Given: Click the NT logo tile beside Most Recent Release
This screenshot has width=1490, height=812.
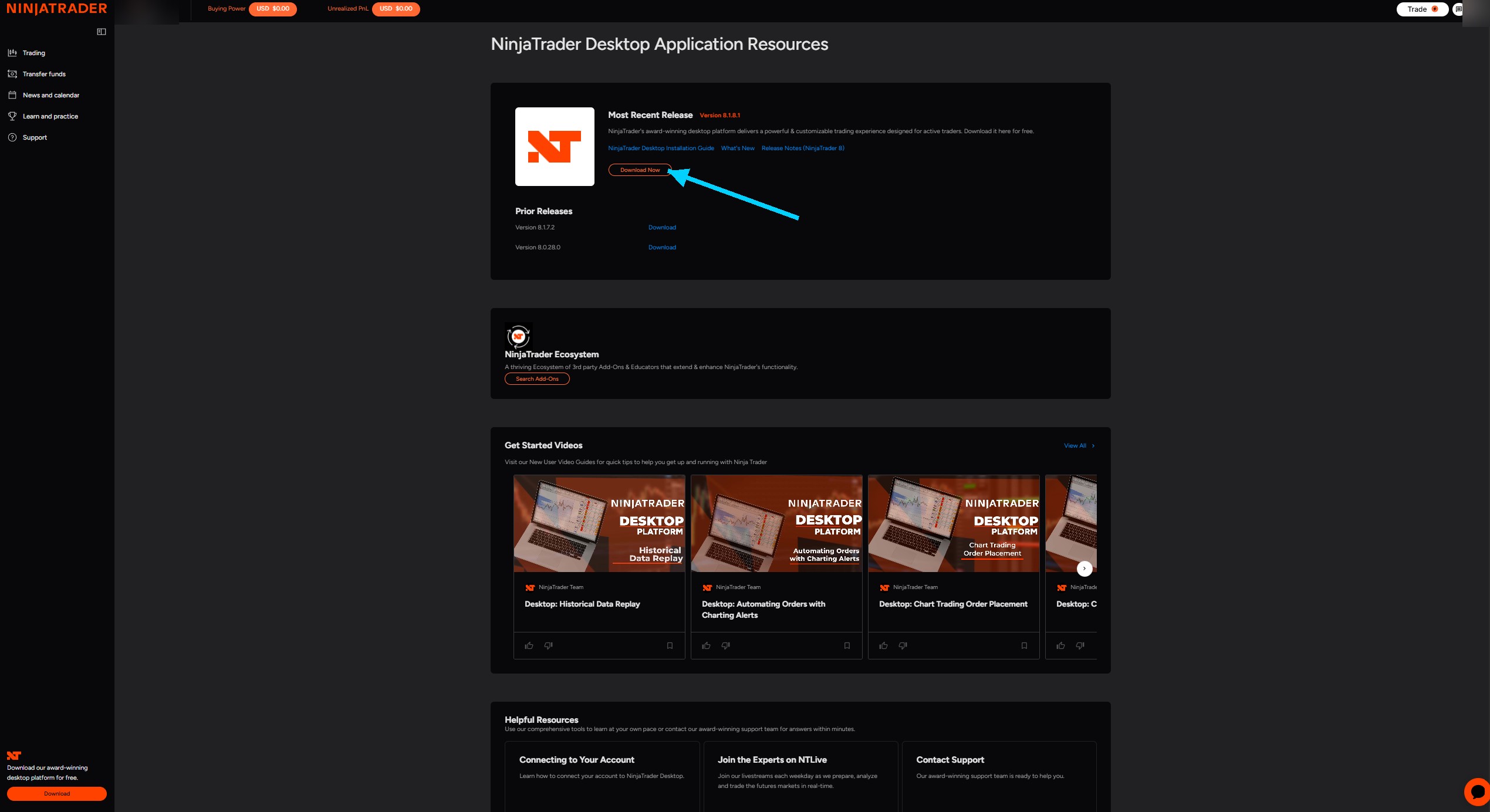Looking at the screenshot, I should pos(555,147).
